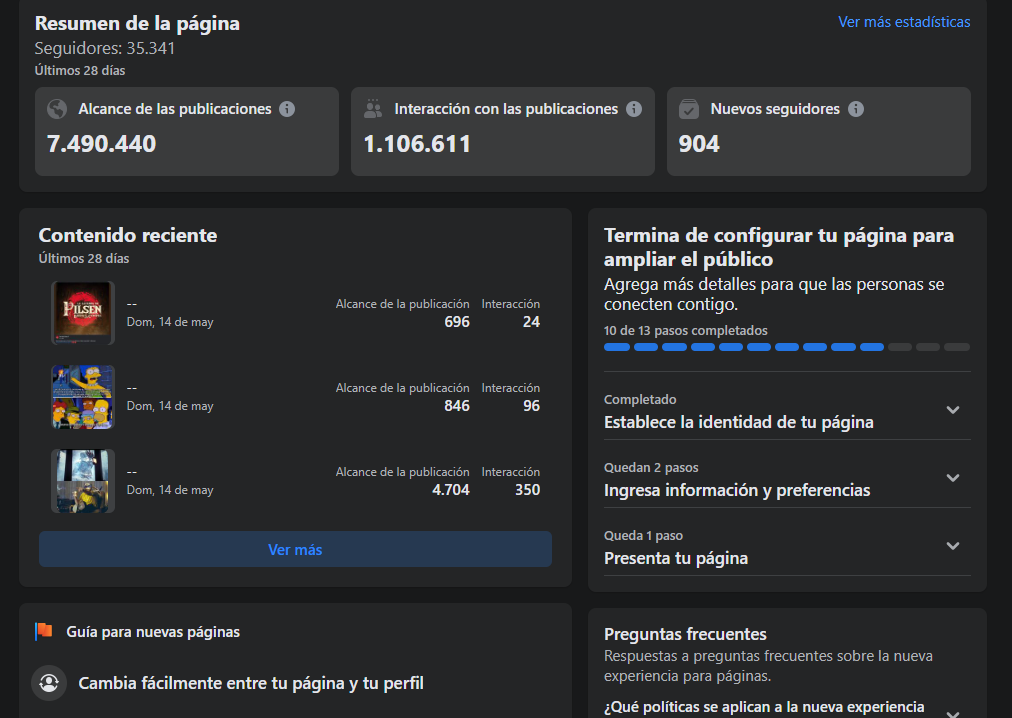Viewport: 1012px width, 718px height.
Task: Open Ver más estadísticas link
Action: pos(904,22)
